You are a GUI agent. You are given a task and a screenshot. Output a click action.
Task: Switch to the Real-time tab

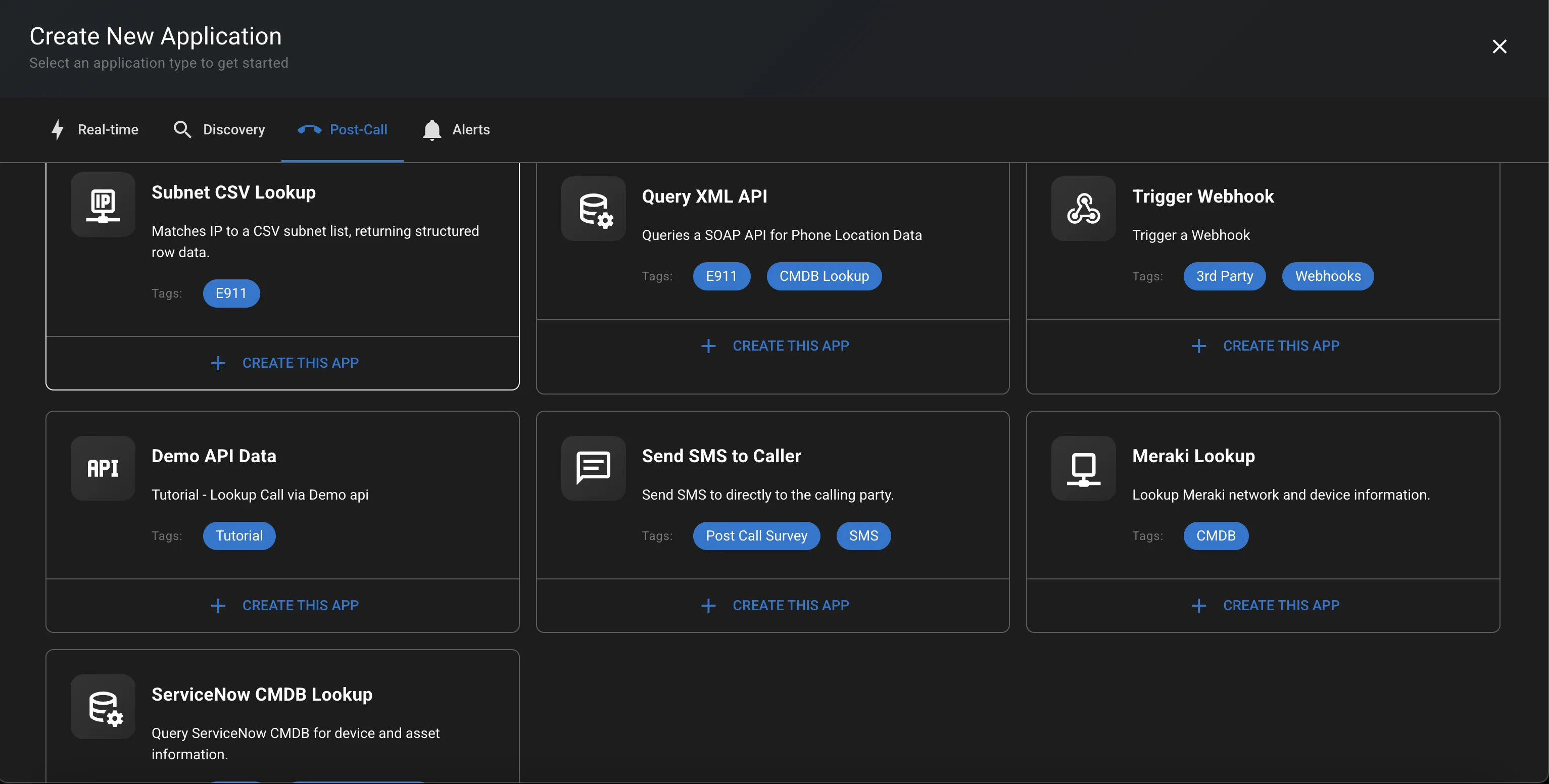tap(94, 130)
